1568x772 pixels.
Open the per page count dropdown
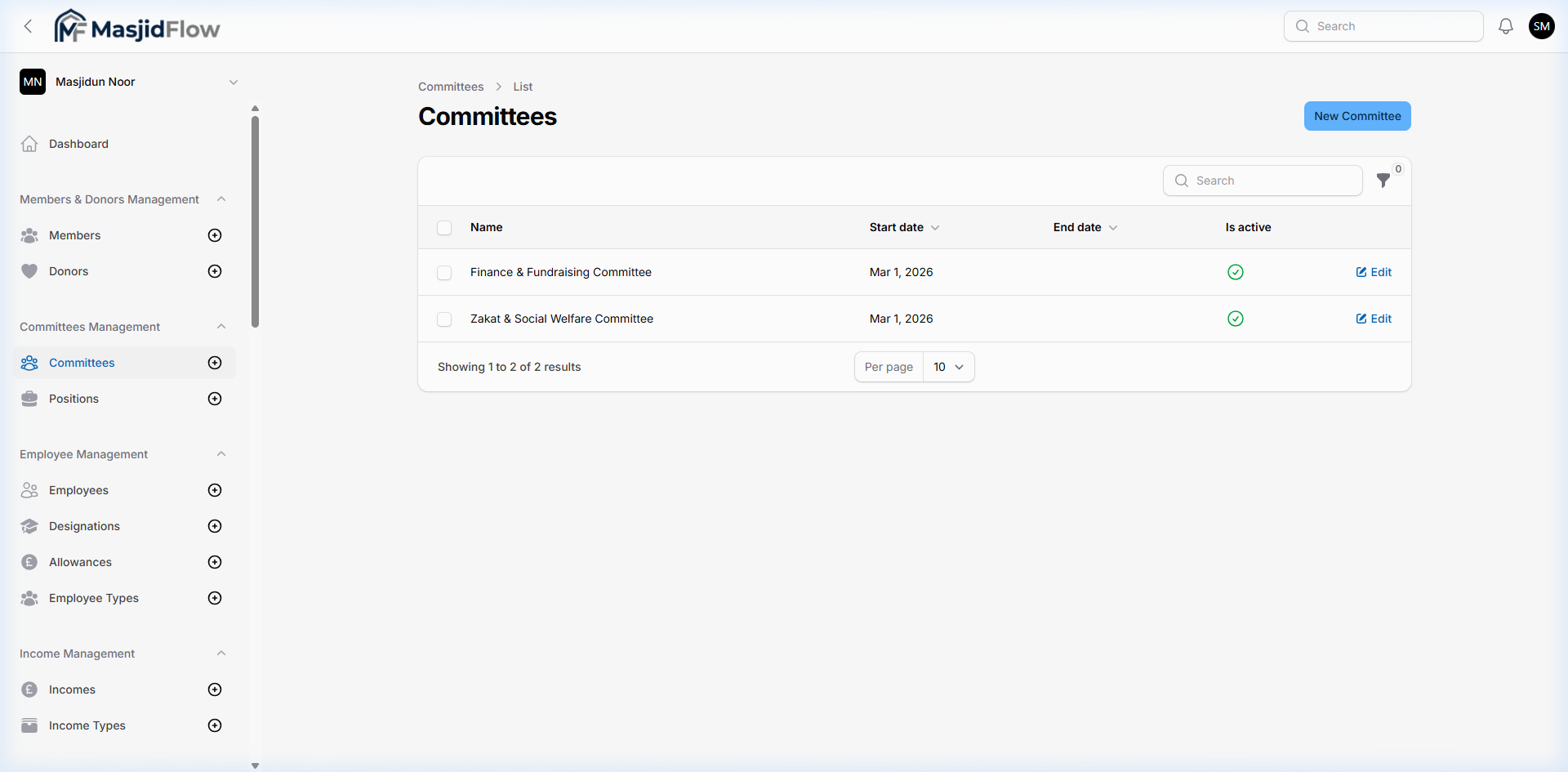point(948,367)
